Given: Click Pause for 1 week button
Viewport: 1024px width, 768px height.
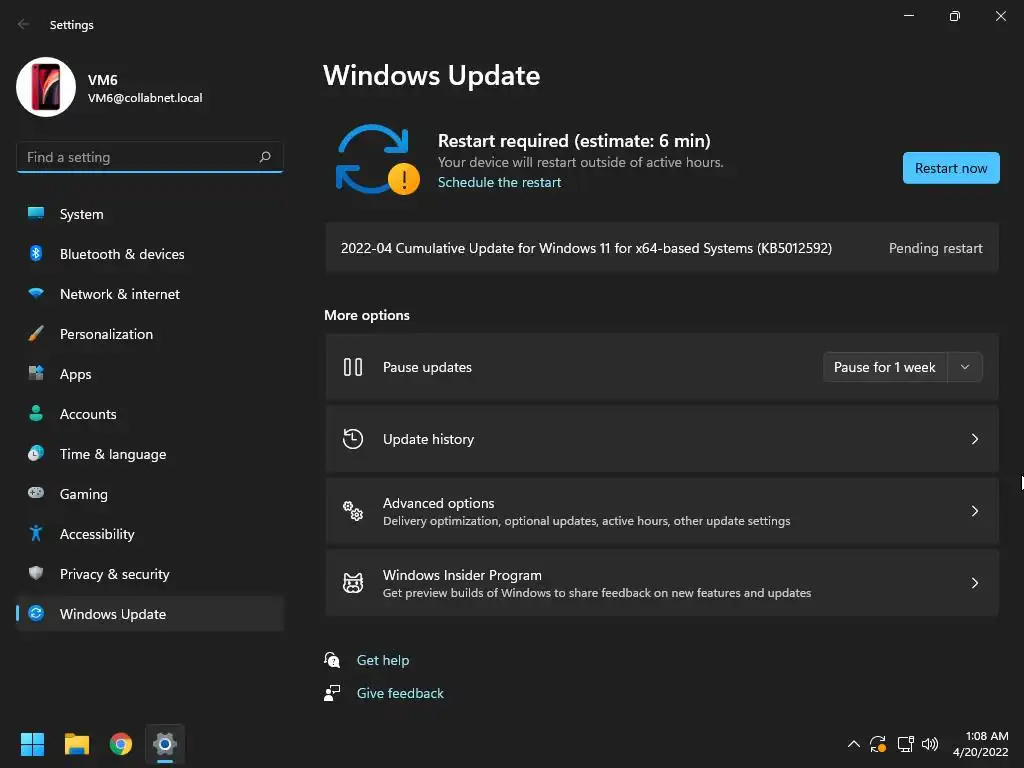Looking at the screenshot, I should click(x=885, y=367).
